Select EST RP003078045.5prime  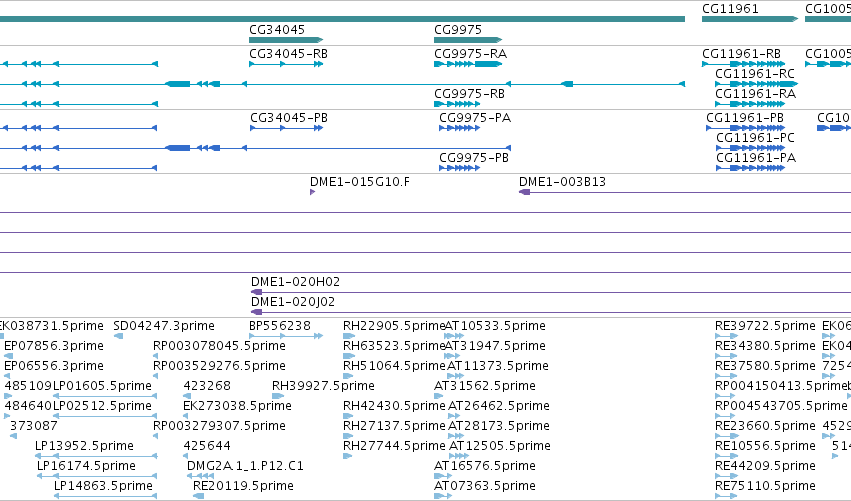[x=219, y=346]
